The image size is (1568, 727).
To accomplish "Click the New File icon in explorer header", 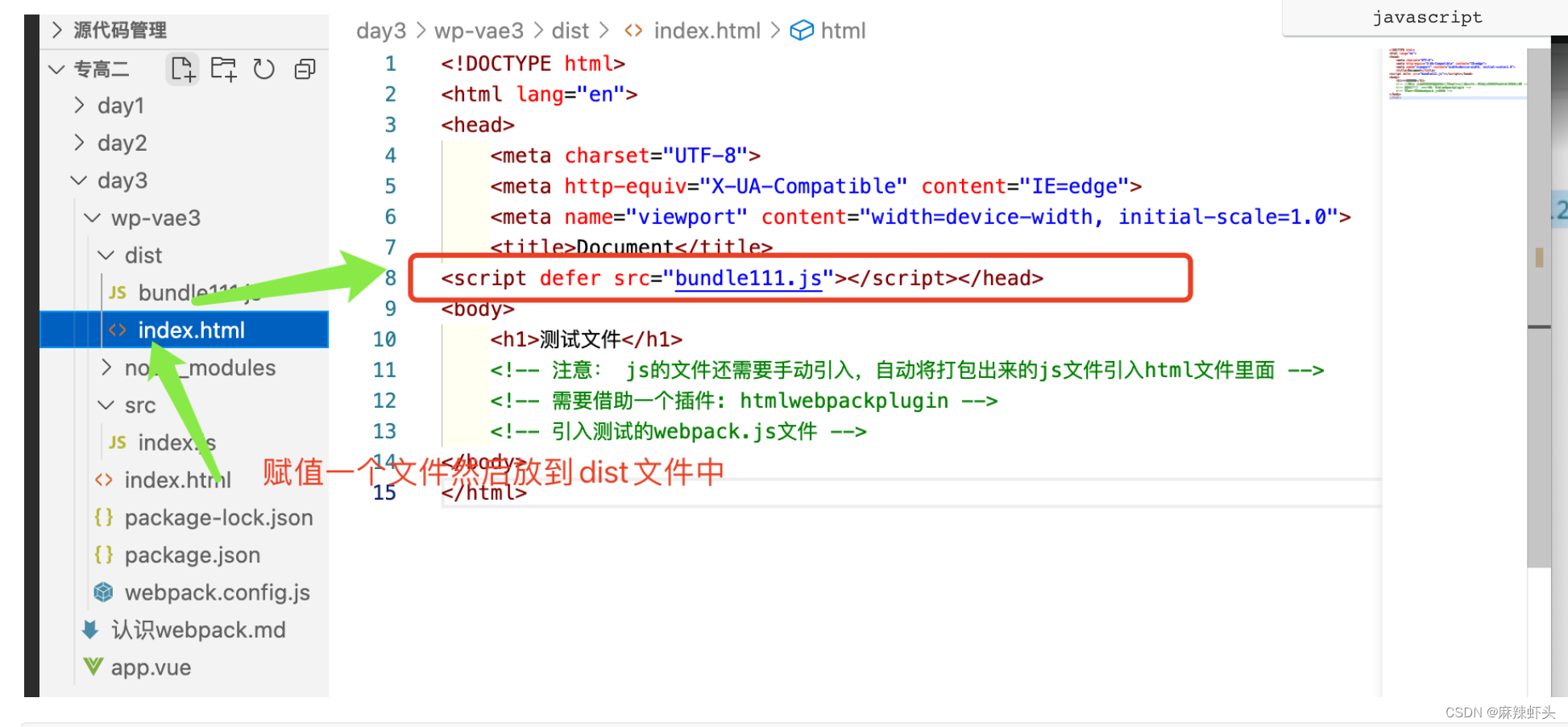I will pos(183,69).
